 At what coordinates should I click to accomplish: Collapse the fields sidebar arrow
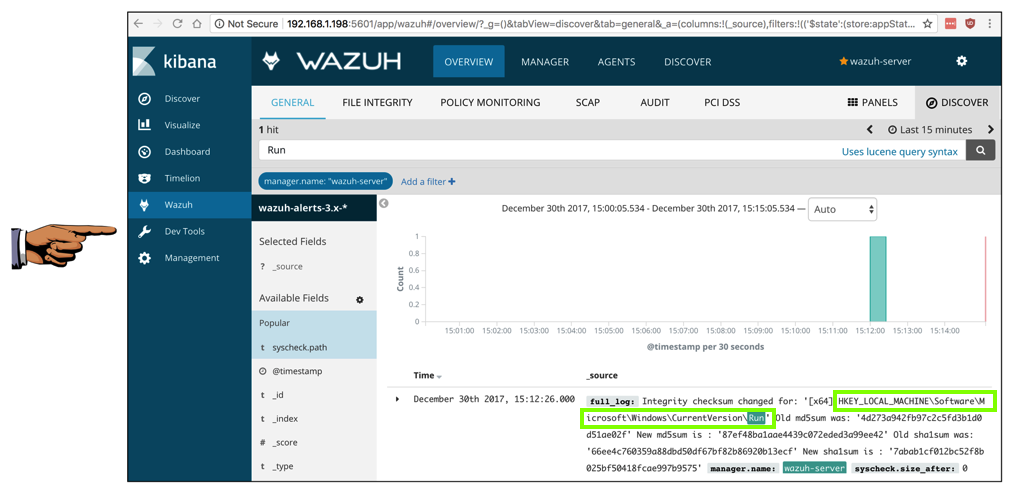tap(384, 203)
